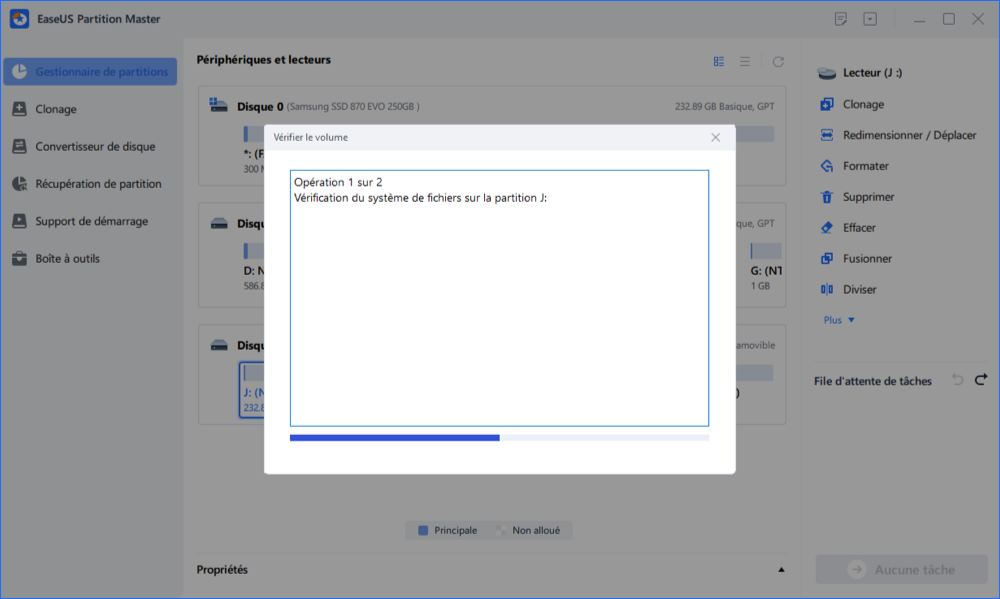Select the Effacer eraser icon

pos(827,228)
